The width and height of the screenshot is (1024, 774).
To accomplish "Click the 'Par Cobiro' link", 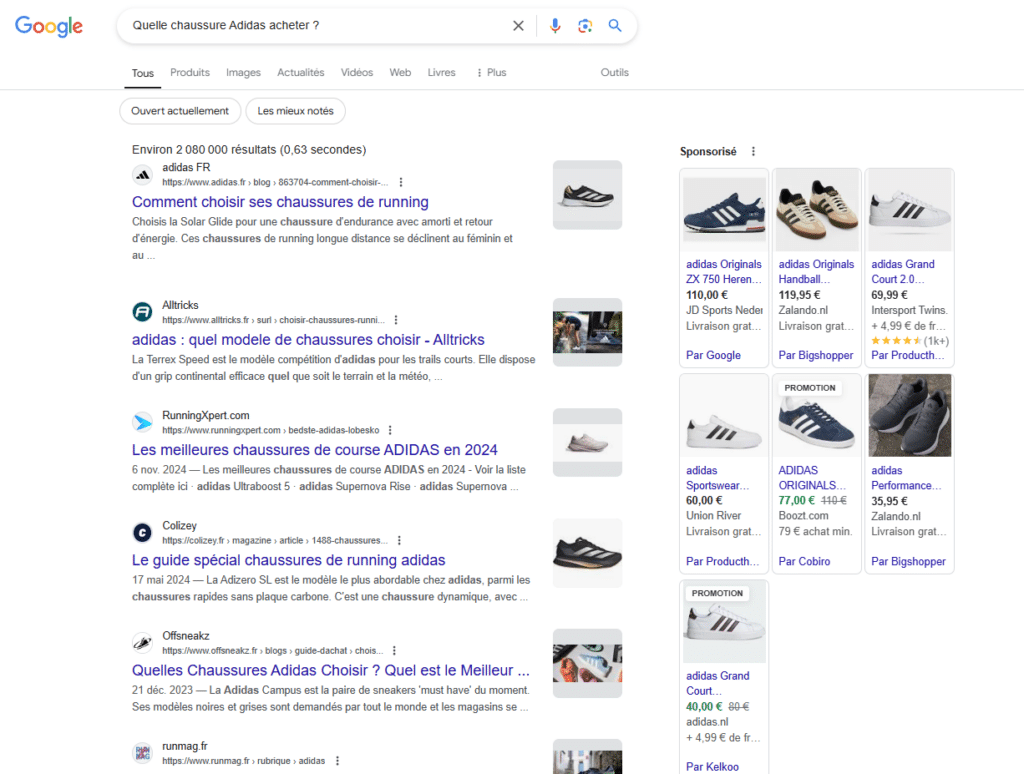I will (805, 562).
